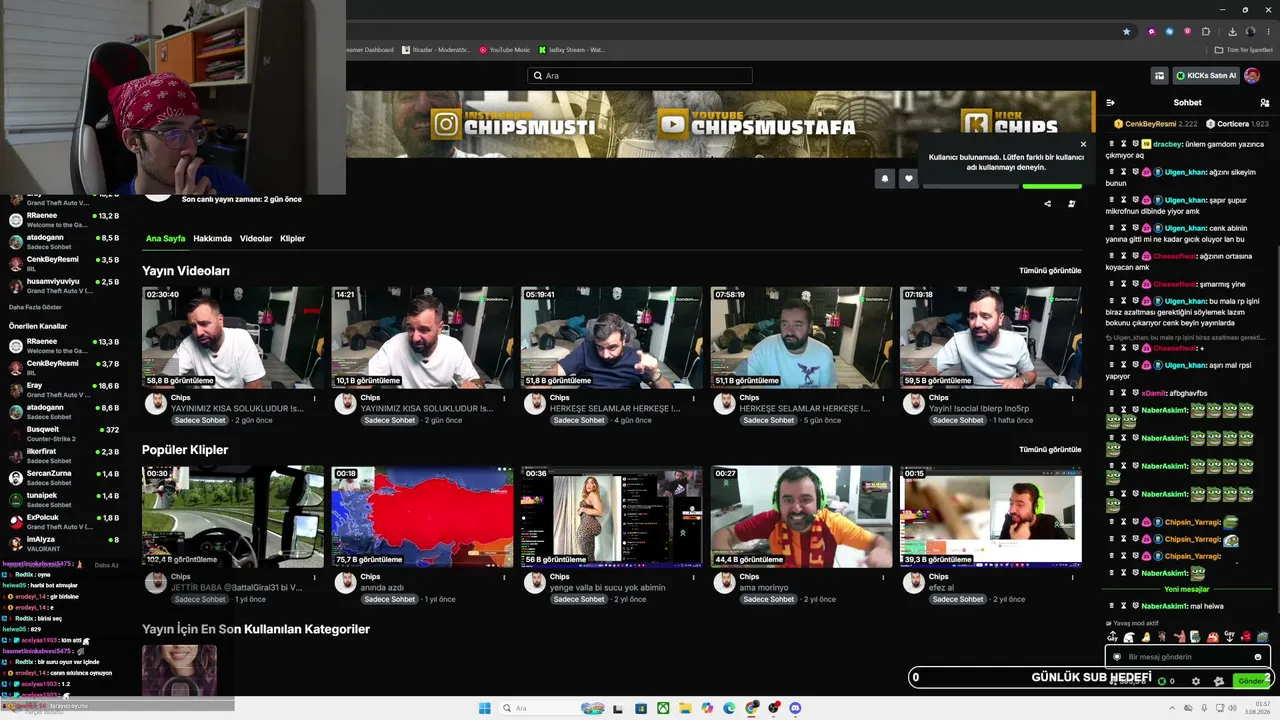
Task: View all Popüler Klipler via Tümünü görüntüle
Action: (x=1050, y=450)
